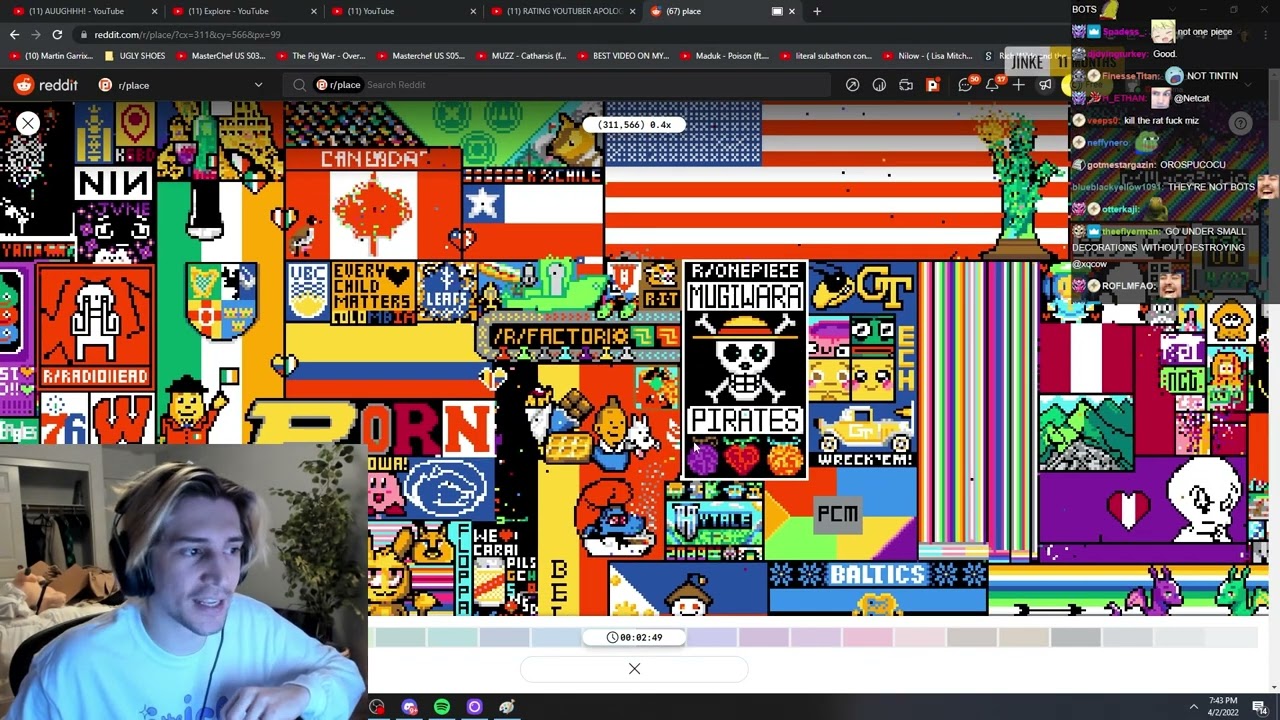
Task: Click the Create Post plus icon
Action: pyautogui.click(x=1018, y=85)
